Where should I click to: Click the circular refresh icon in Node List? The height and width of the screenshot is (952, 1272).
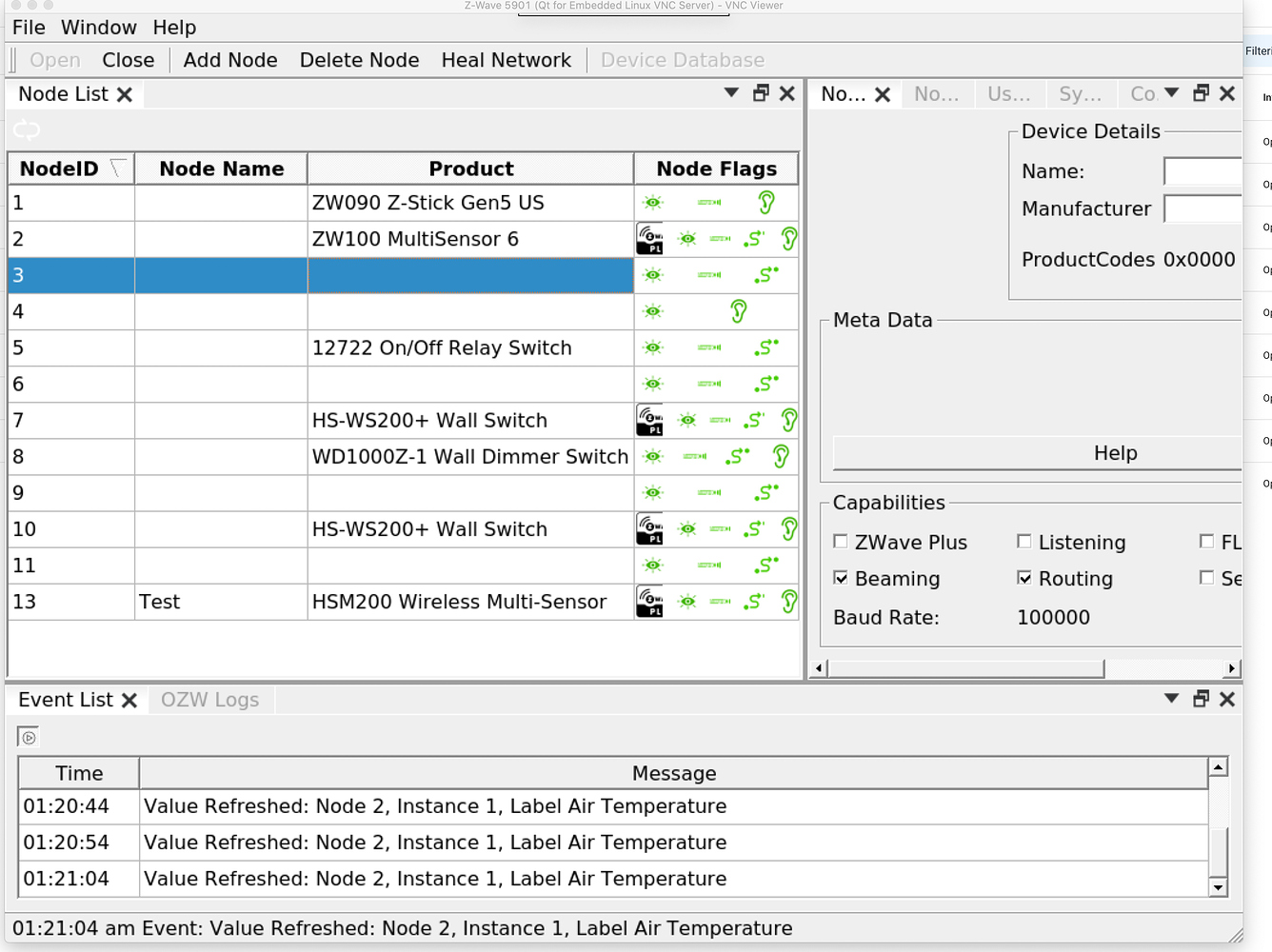coord(27,129)
